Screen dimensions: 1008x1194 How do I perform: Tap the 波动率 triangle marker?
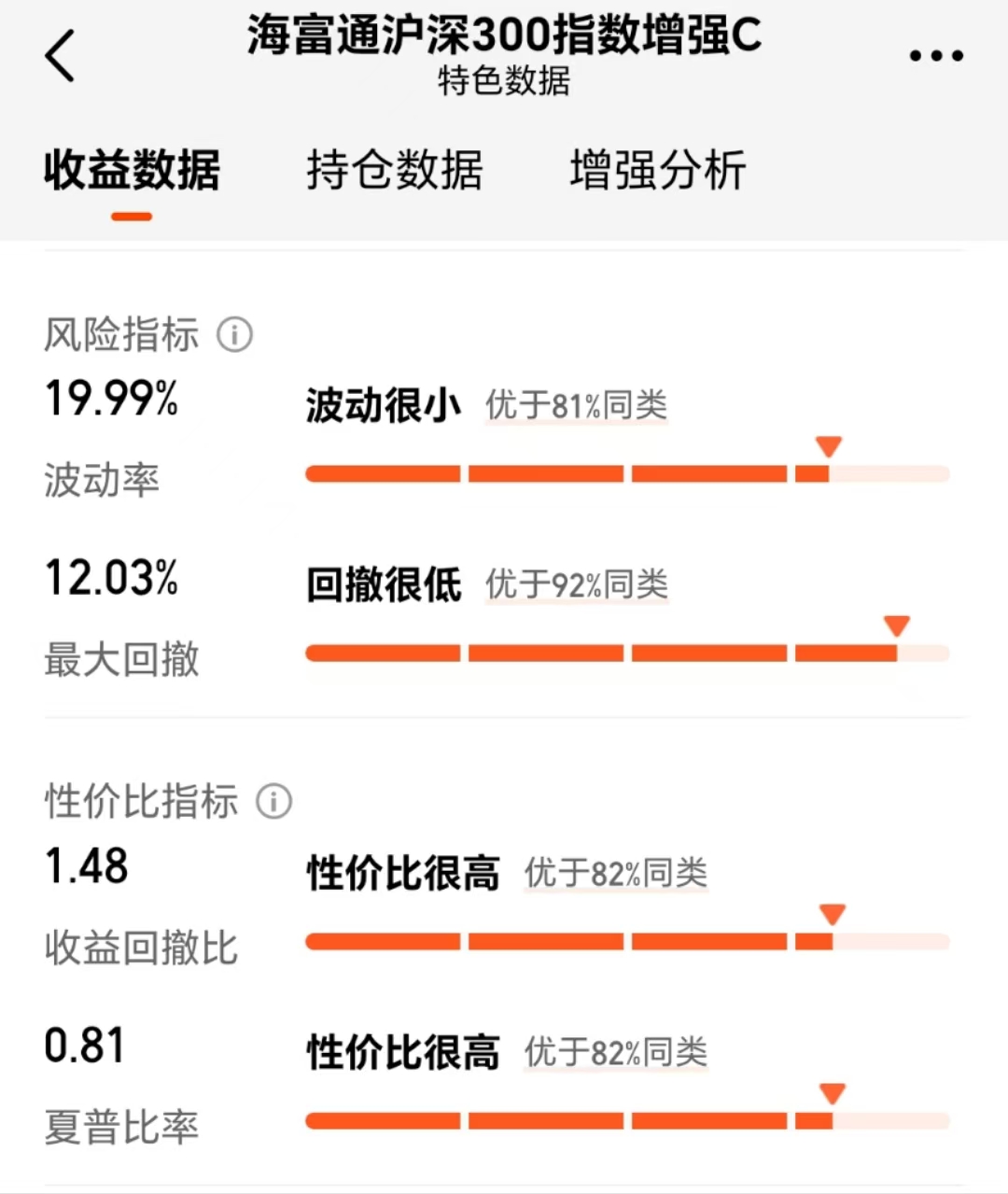point(829,446)
